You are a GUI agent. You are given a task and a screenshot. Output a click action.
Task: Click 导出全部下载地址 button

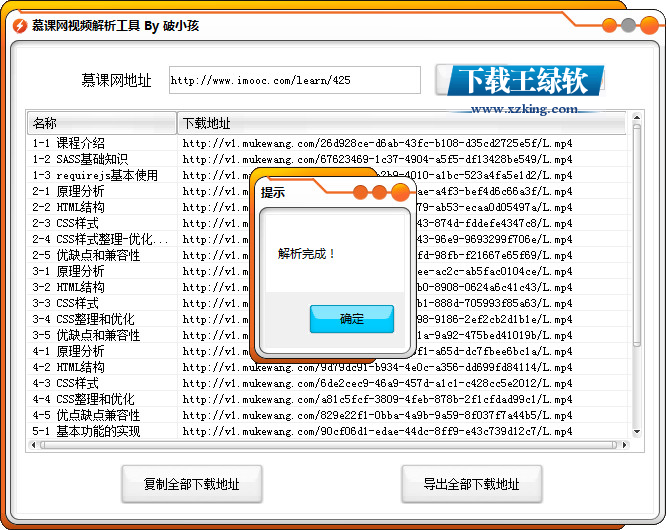(x=471, y=484)
